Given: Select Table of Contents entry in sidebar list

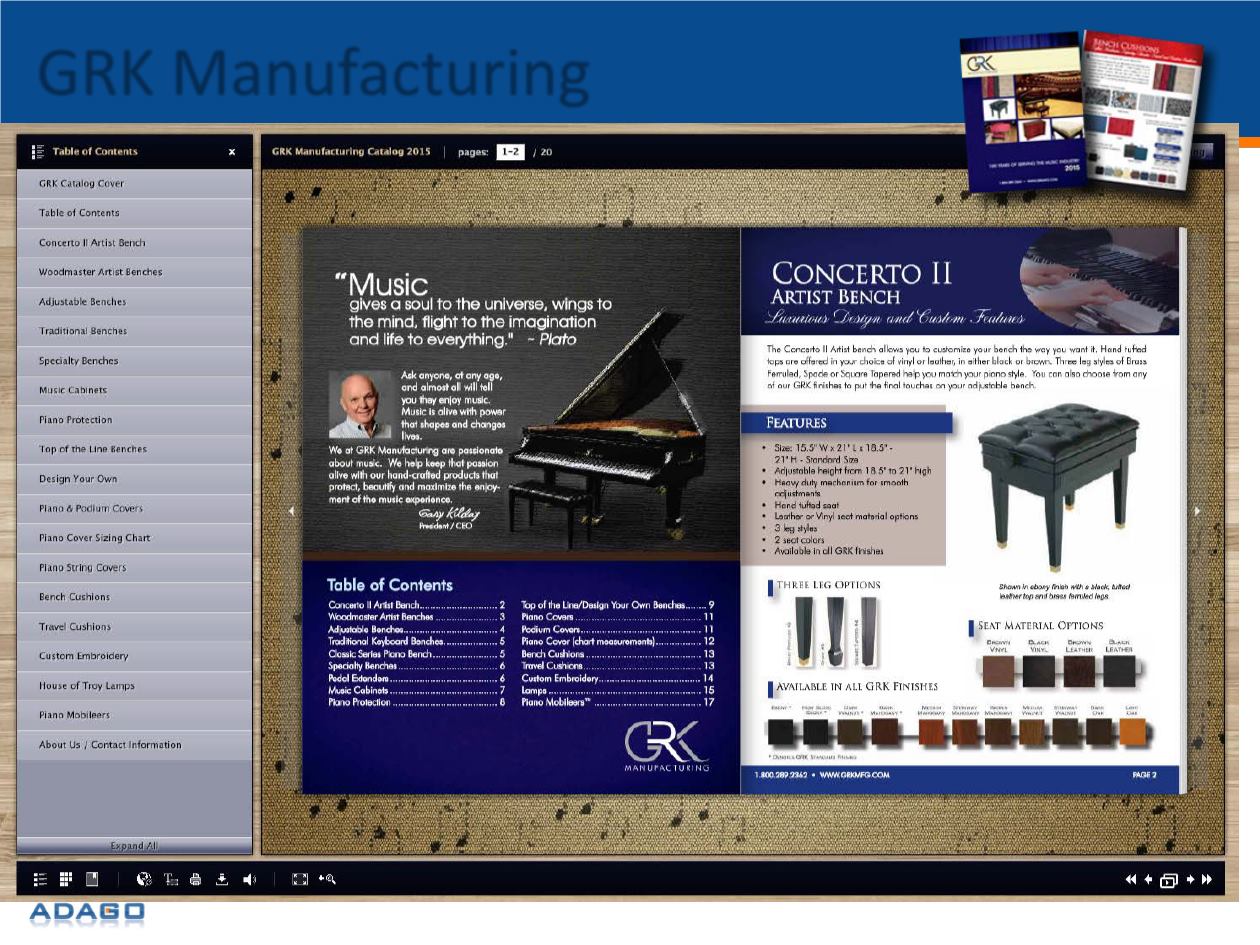Looking at the screenshot, I should pos(135,213).
